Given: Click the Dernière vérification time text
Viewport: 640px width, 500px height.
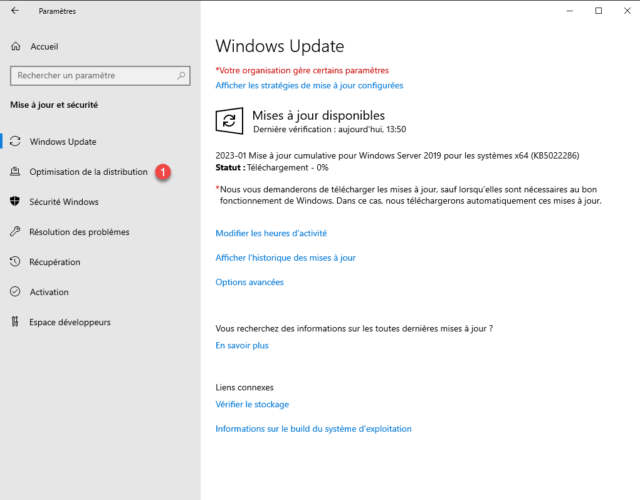Looking at the screenshot, I should pos(329,129).
